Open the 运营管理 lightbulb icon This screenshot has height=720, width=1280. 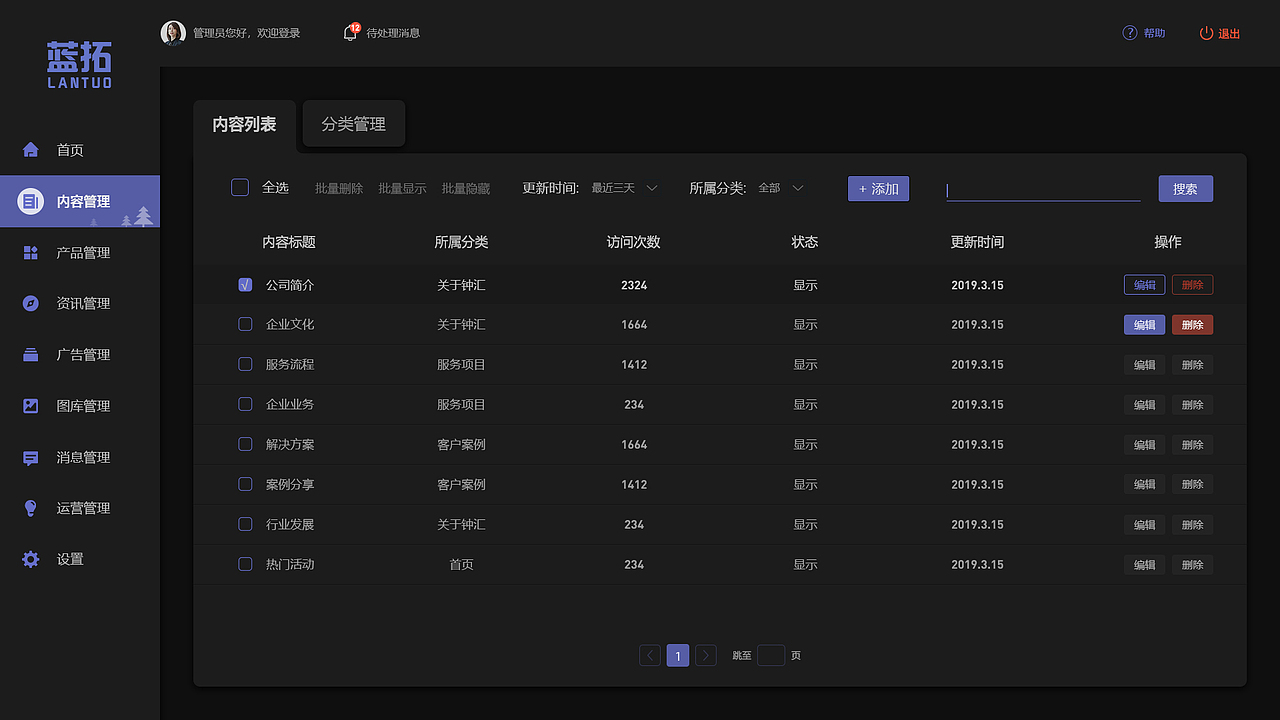pos(30,507)
